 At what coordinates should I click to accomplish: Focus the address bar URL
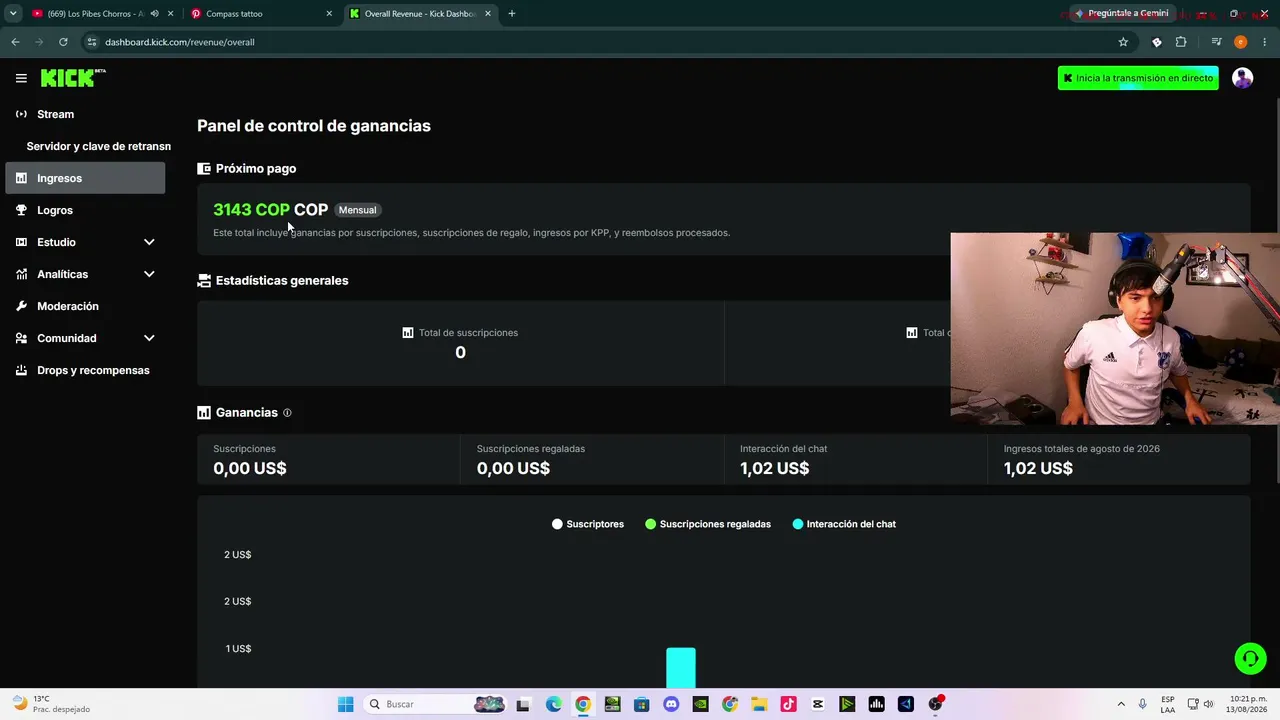point(180,42)
